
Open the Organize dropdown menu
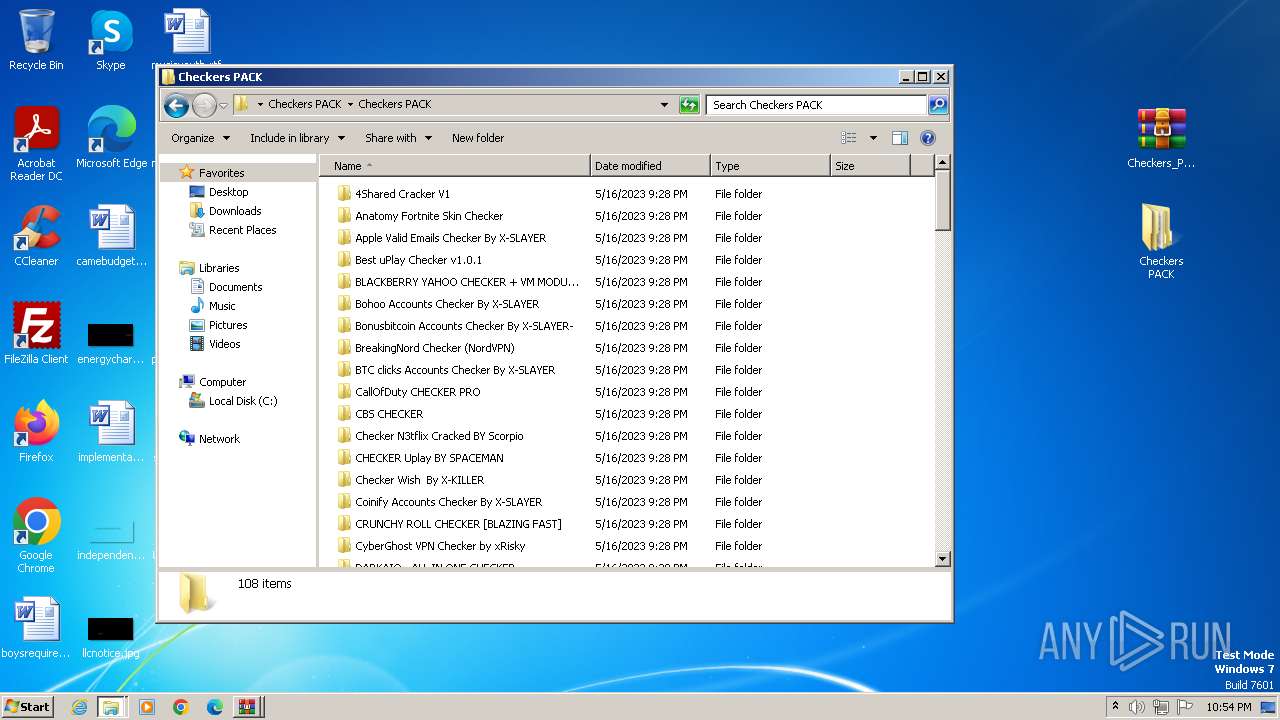point(200,138)
